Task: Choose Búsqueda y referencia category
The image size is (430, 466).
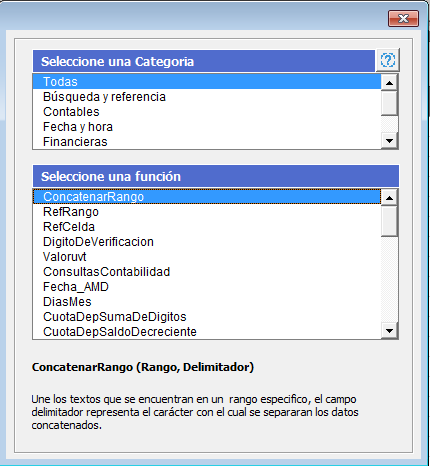Action: [x=207, y=97]
